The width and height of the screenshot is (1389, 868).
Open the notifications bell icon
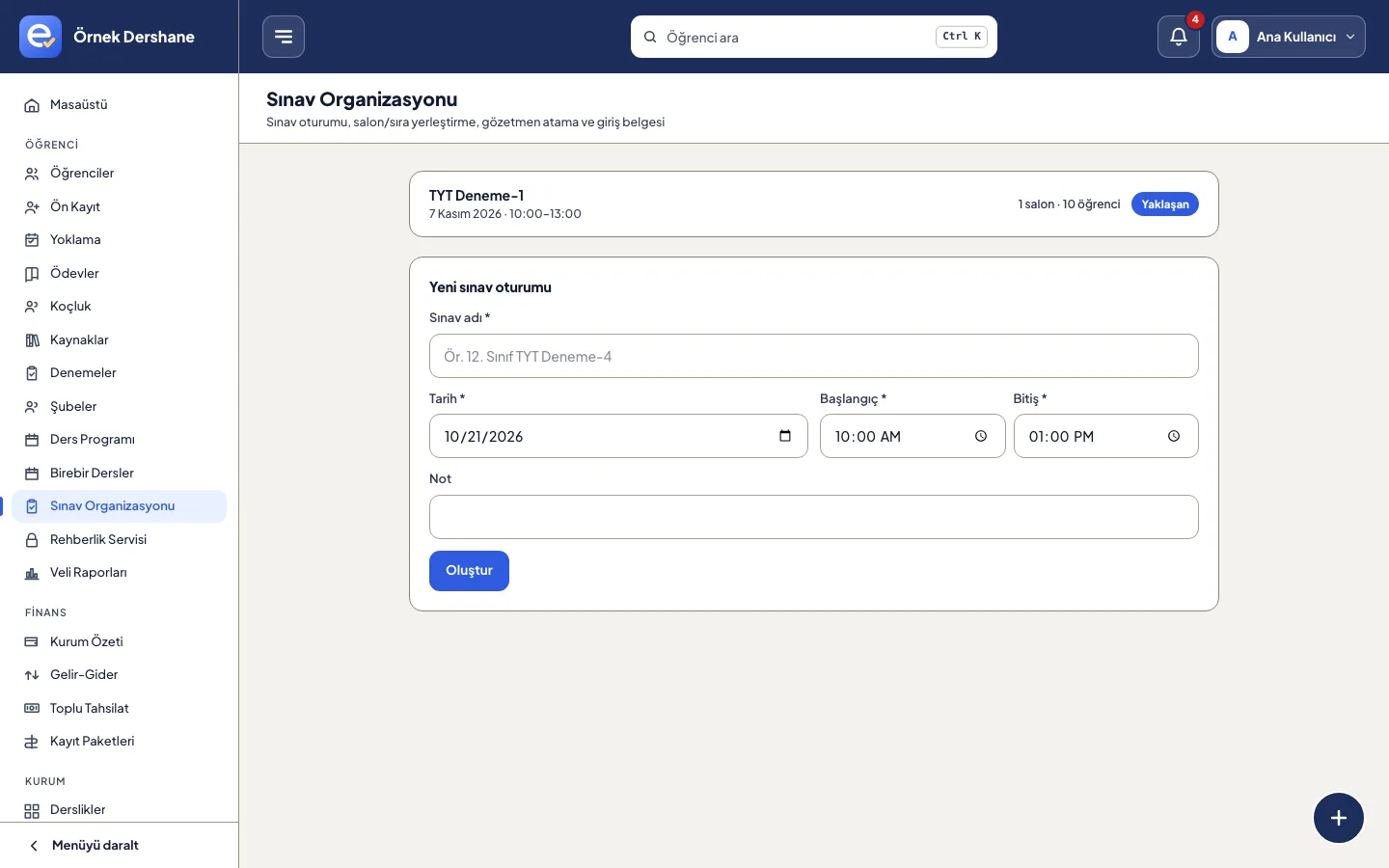(1178, 37)
